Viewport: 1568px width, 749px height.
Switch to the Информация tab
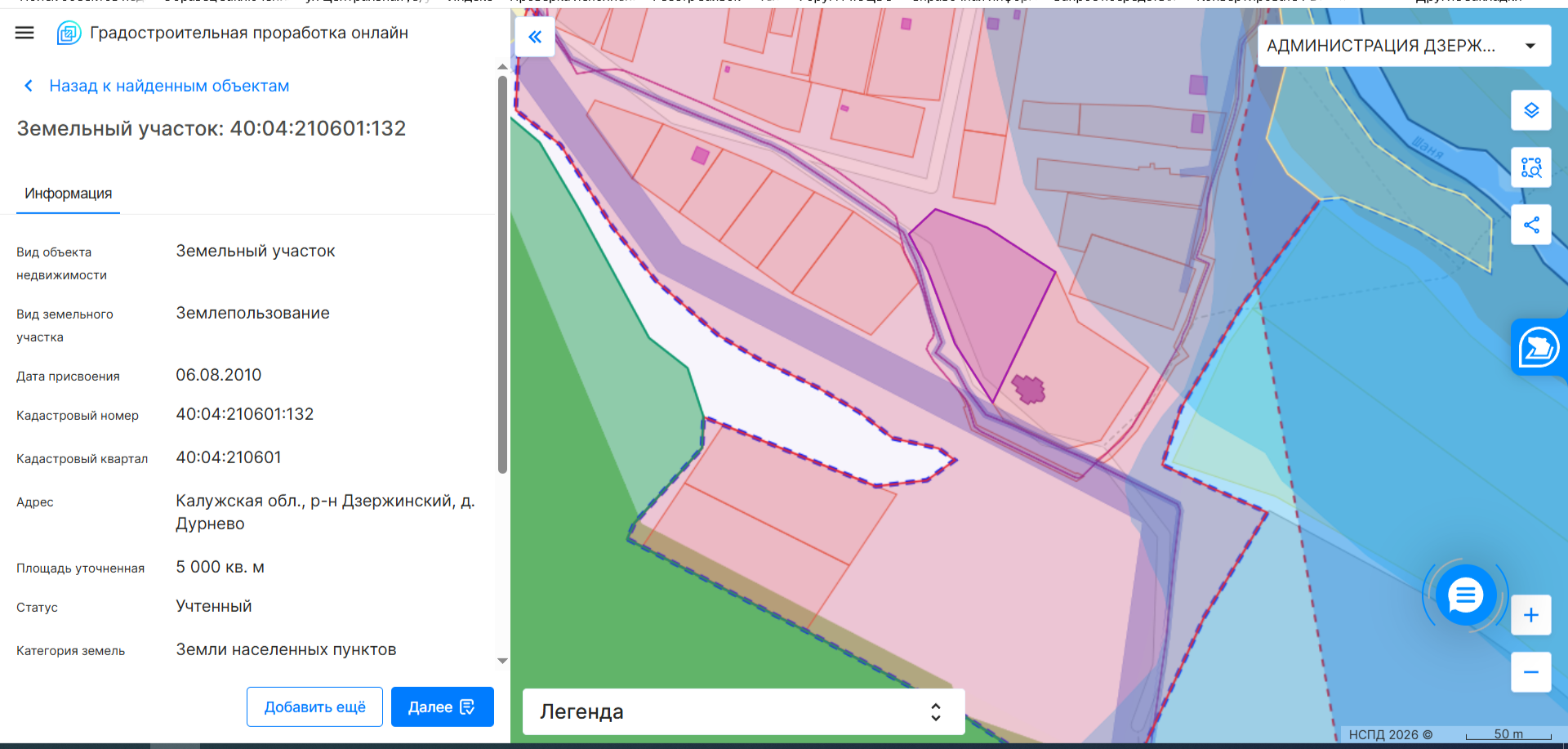[69, 194]
